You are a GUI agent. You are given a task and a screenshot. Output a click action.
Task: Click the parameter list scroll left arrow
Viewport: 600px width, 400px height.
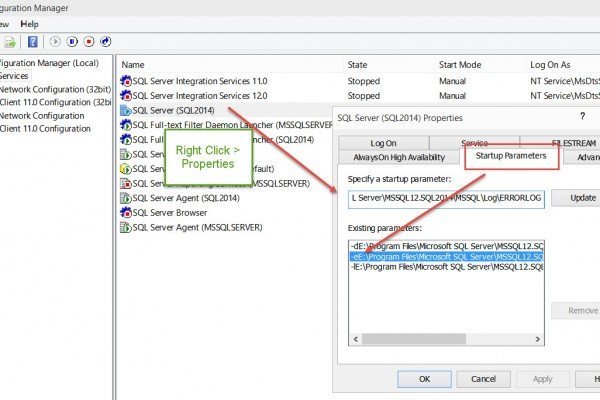(355, 339)
